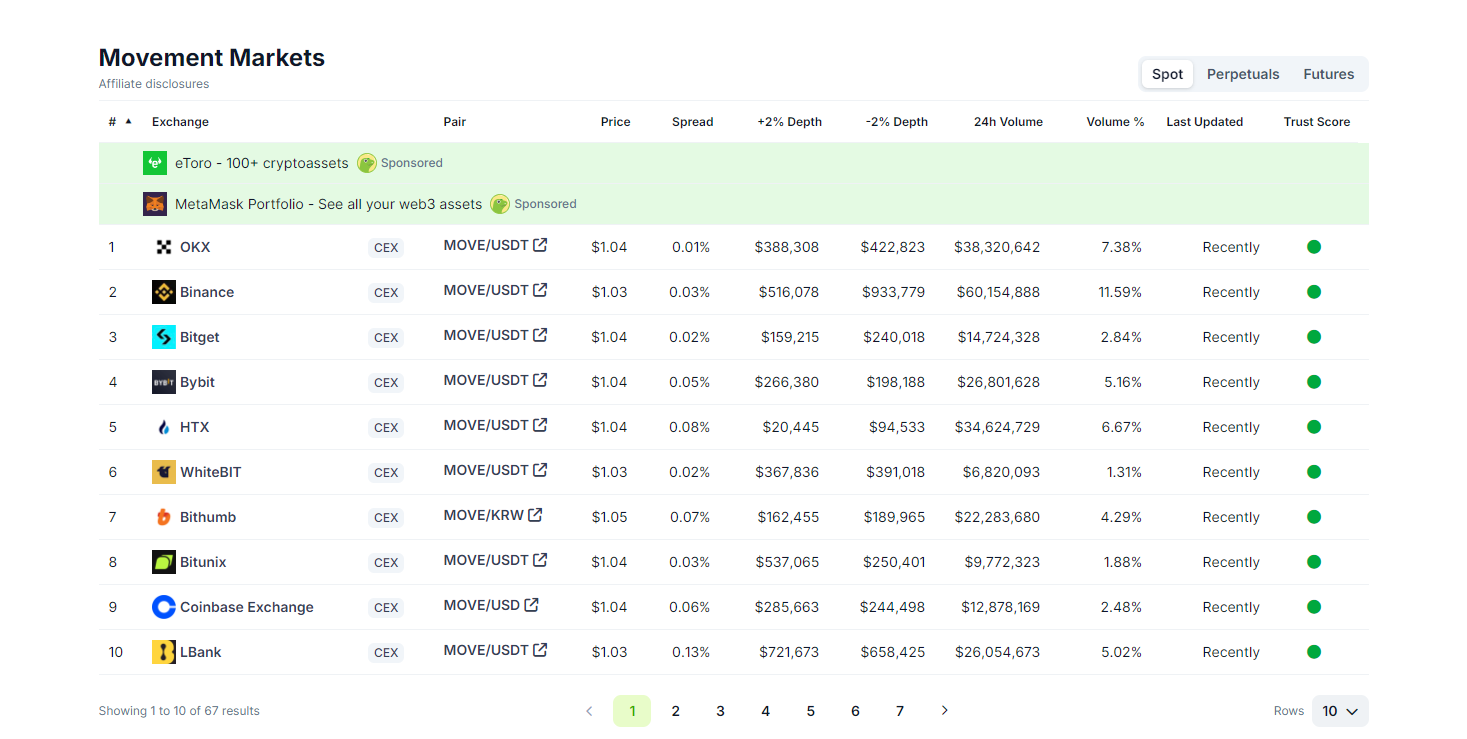1467x739 pixels.
Task: Click the Bithumb price $1.05 cell
Action: 609,517
